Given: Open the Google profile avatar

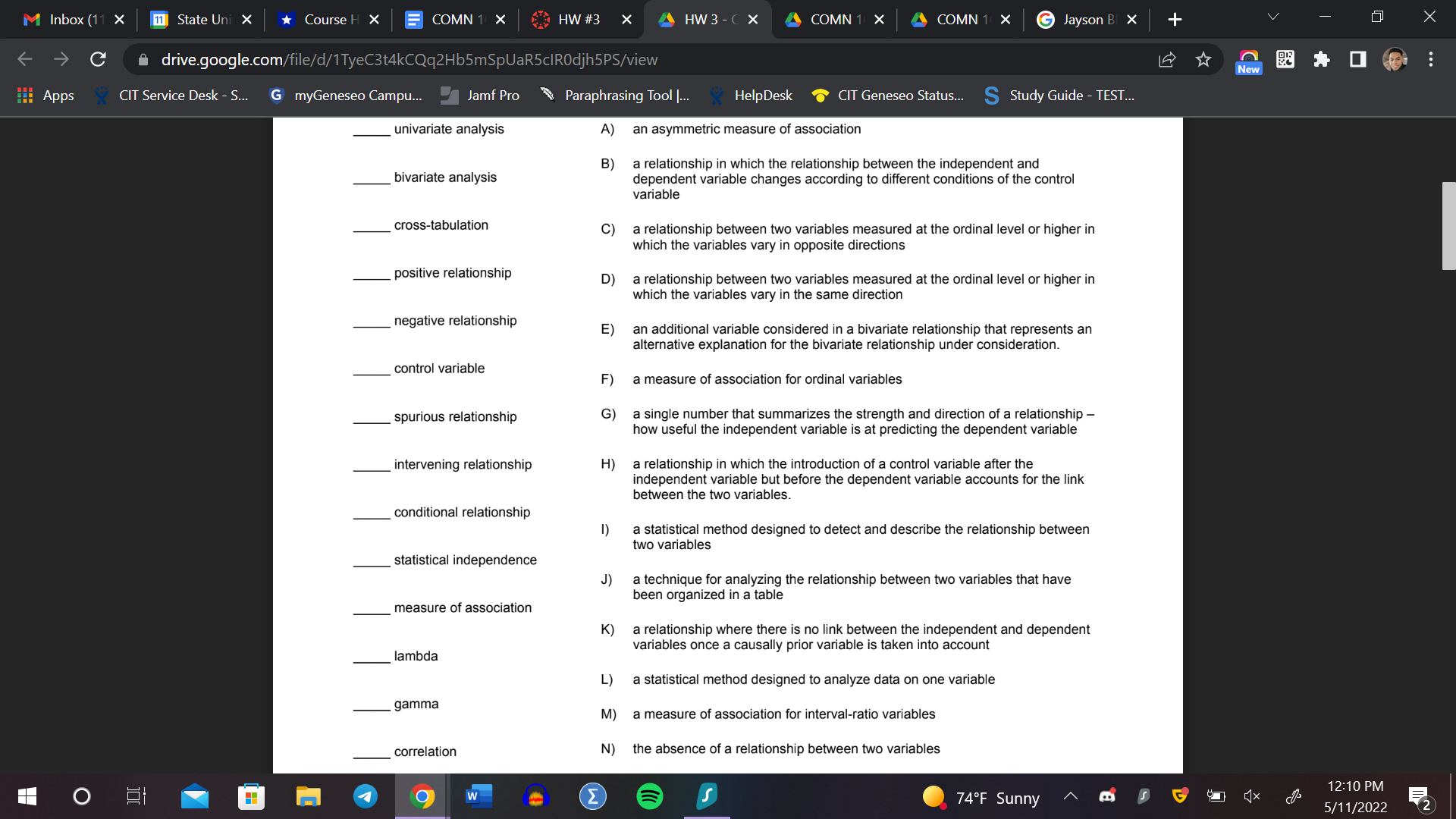Looking at the screenshot, I should coord(1394,59).
